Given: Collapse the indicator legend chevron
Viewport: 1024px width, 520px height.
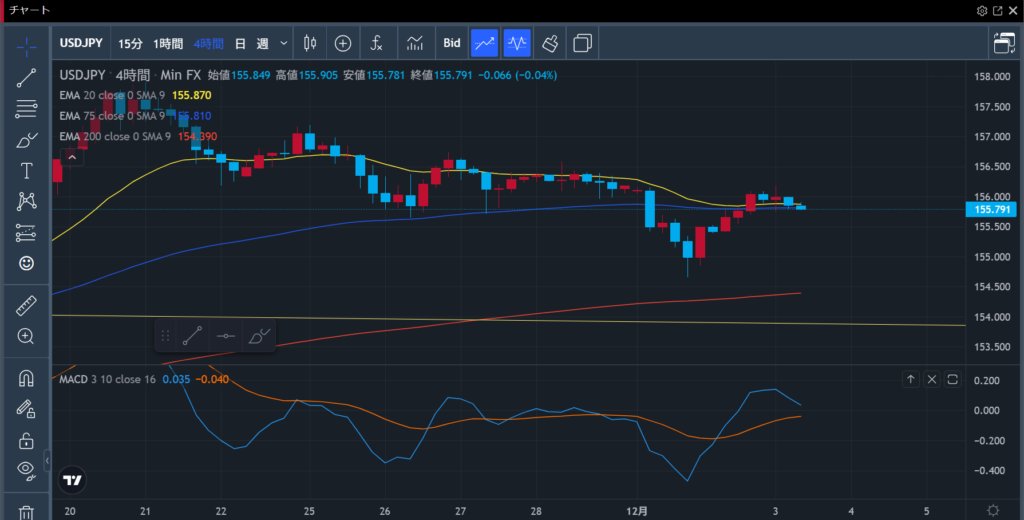Looking at the screenshot, I should coord(72,156).
